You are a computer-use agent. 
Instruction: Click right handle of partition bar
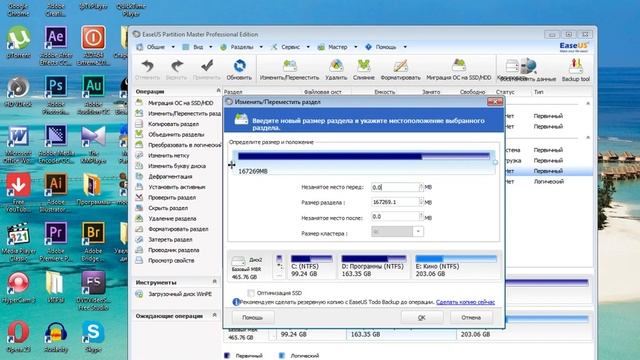coord(495,162)
